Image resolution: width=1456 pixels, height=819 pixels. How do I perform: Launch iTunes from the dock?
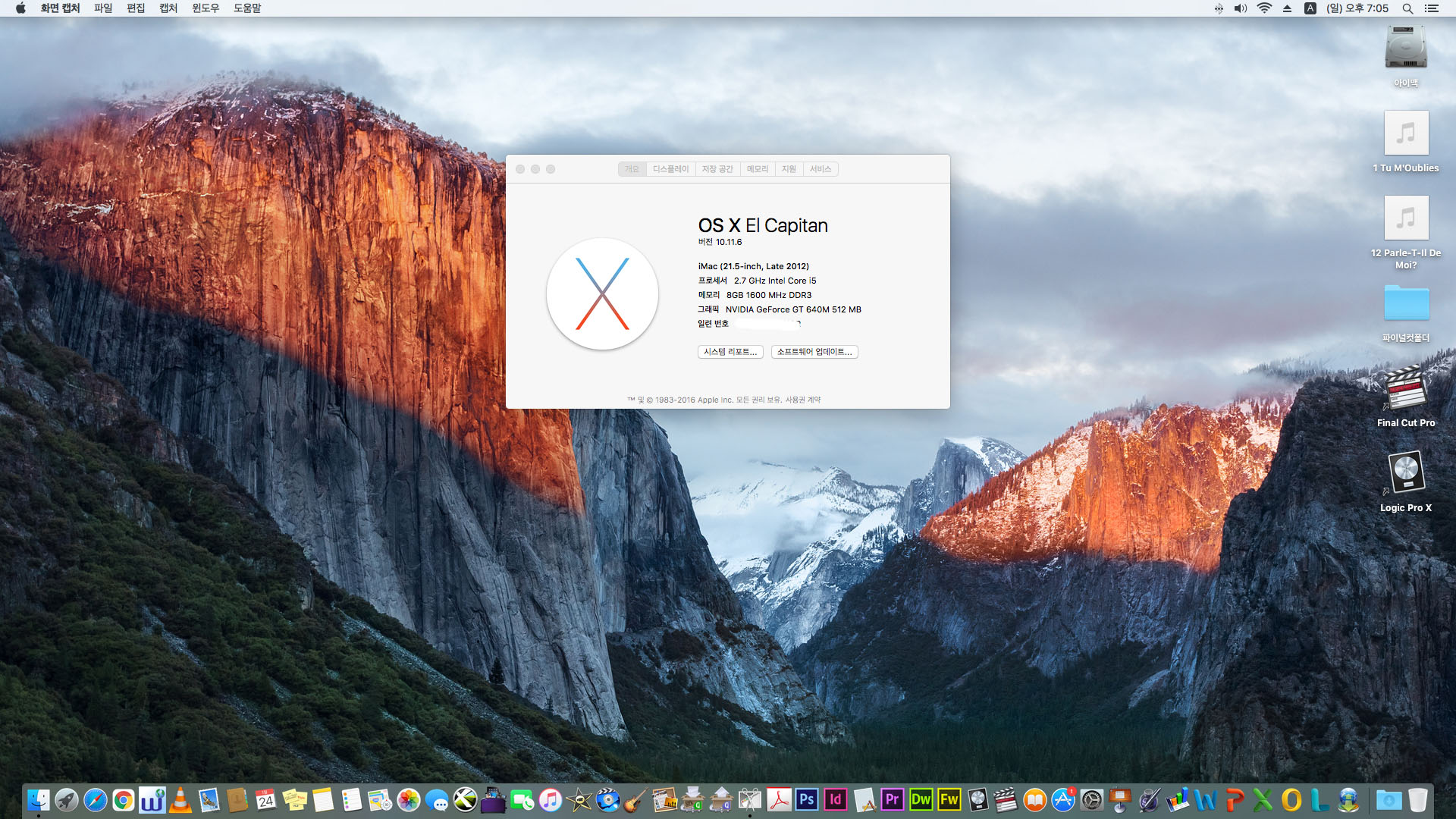click(x=551, y=800)
